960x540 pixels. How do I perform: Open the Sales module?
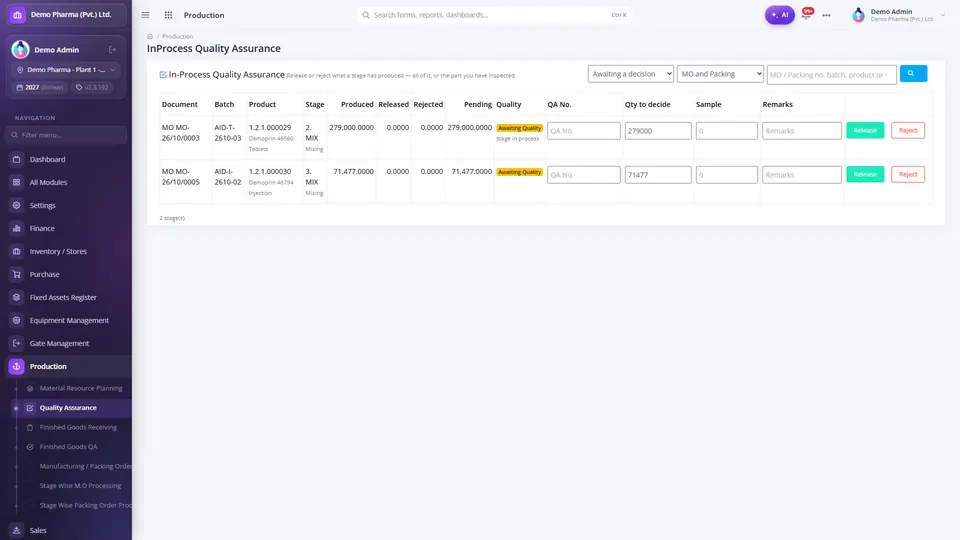(x=66, y=530)
